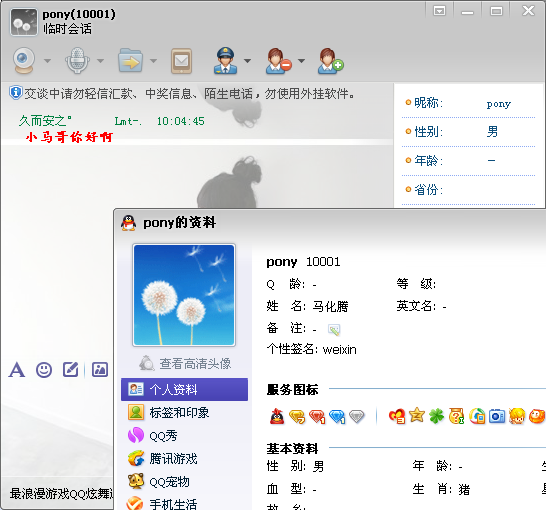The image size is (546, 510).
Task: Click the police officer report icon
Action: [x=226, y=60]
